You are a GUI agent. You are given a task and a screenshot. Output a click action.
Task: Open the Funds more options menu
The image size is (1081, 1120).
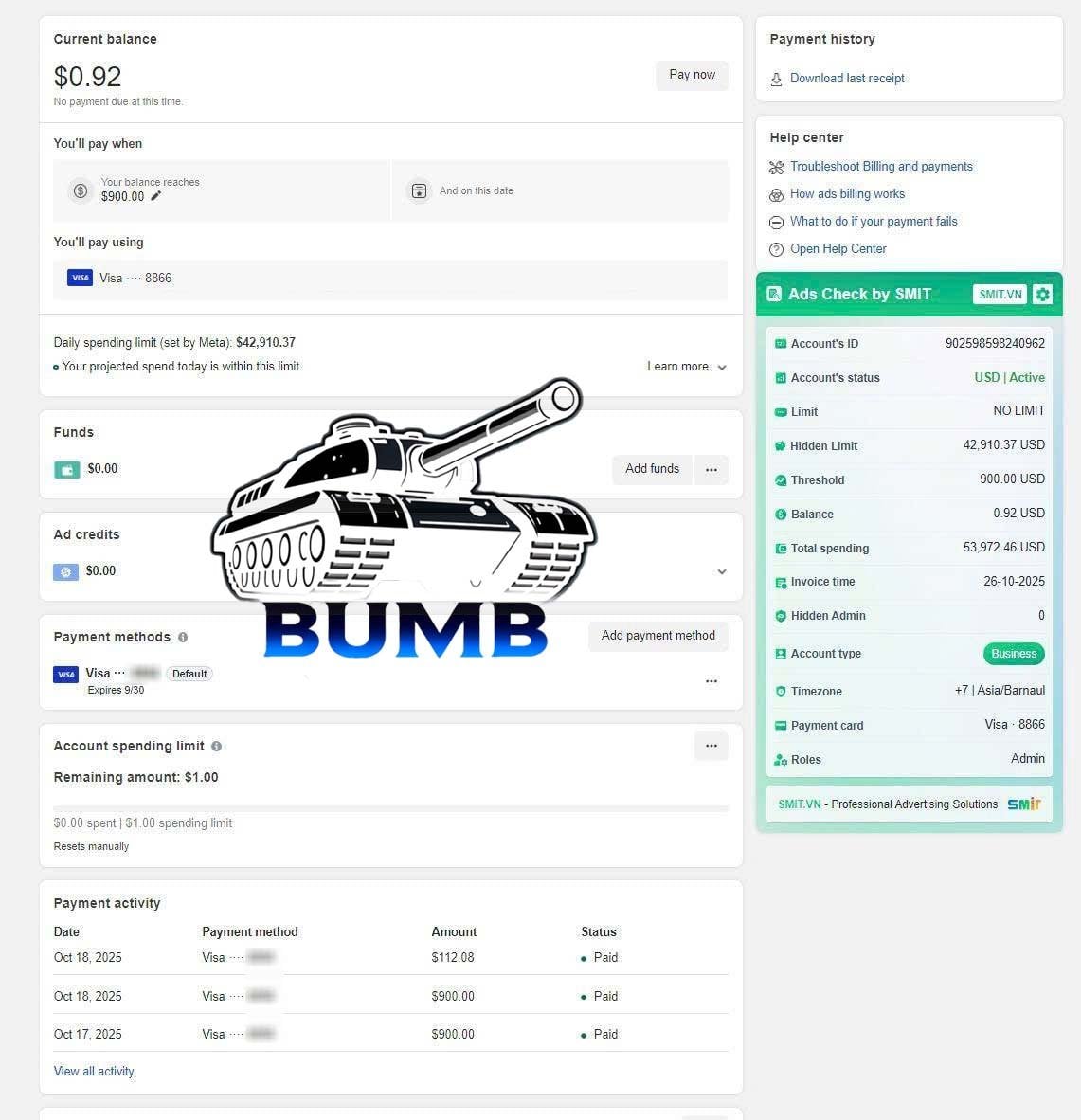(x=712, y=469)
